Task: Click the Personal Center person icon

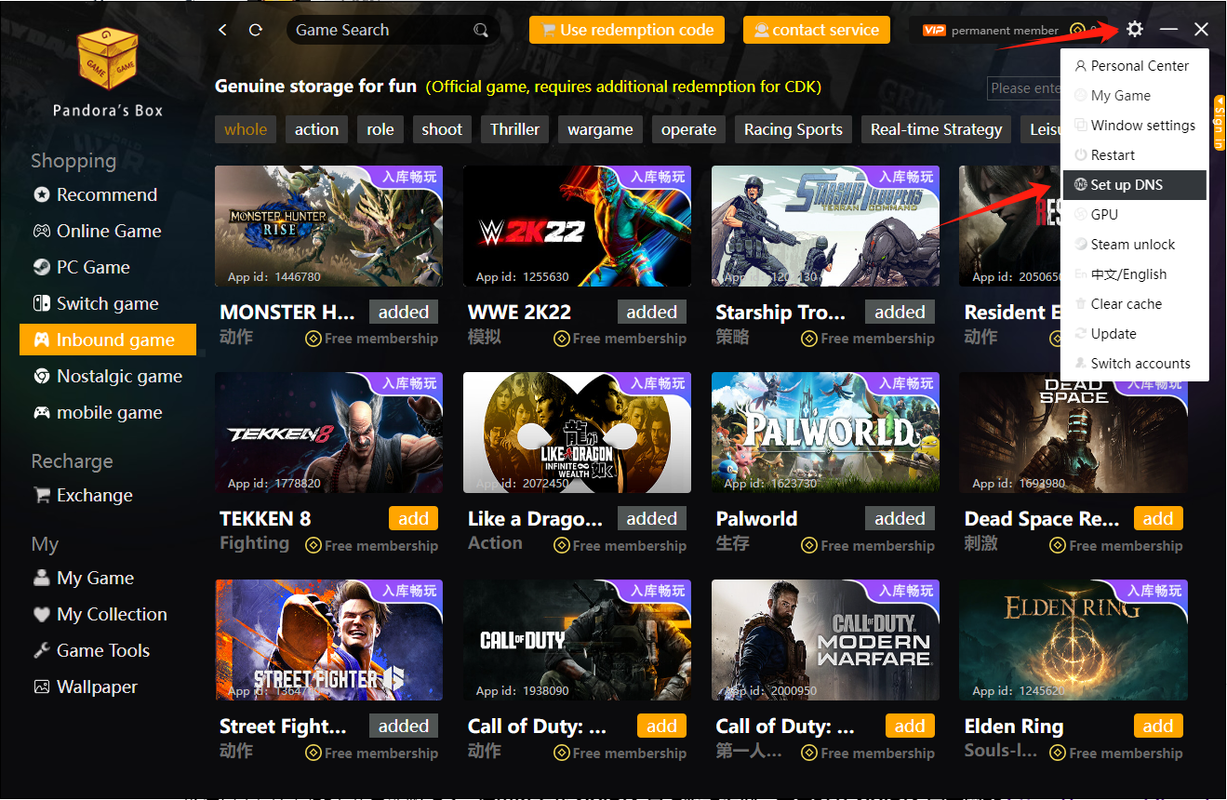Action: click(x=1081, y=66)
